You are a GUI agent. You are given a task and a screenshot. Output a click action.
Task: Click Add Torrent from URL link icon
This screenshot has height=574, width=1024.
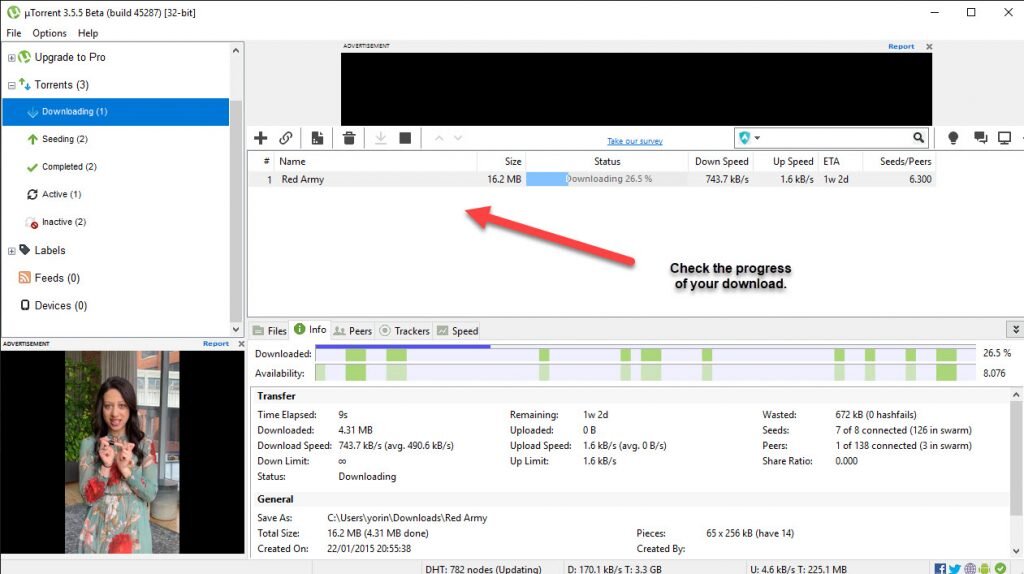pos(285,138)
